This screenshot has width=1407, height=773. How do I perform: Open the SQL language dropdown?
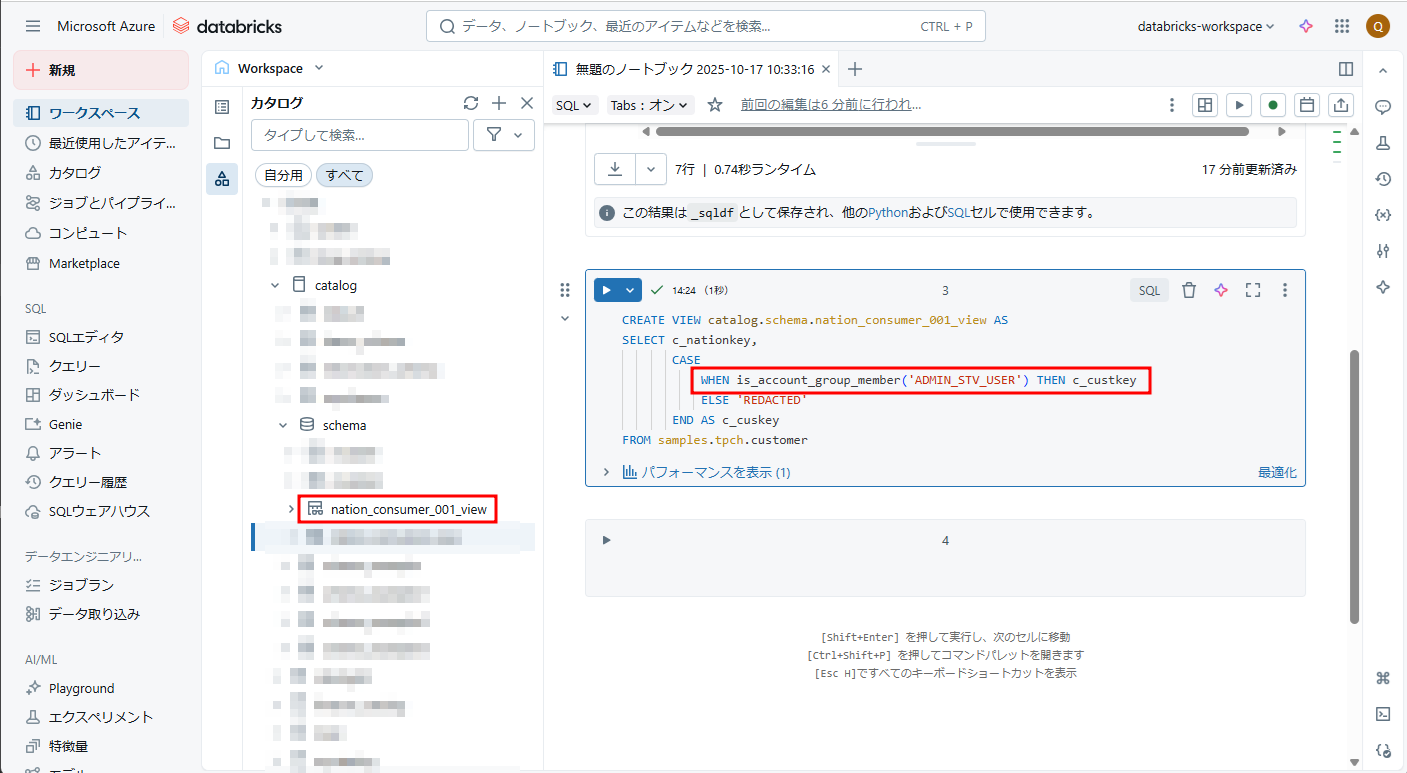tap(575, 105)
